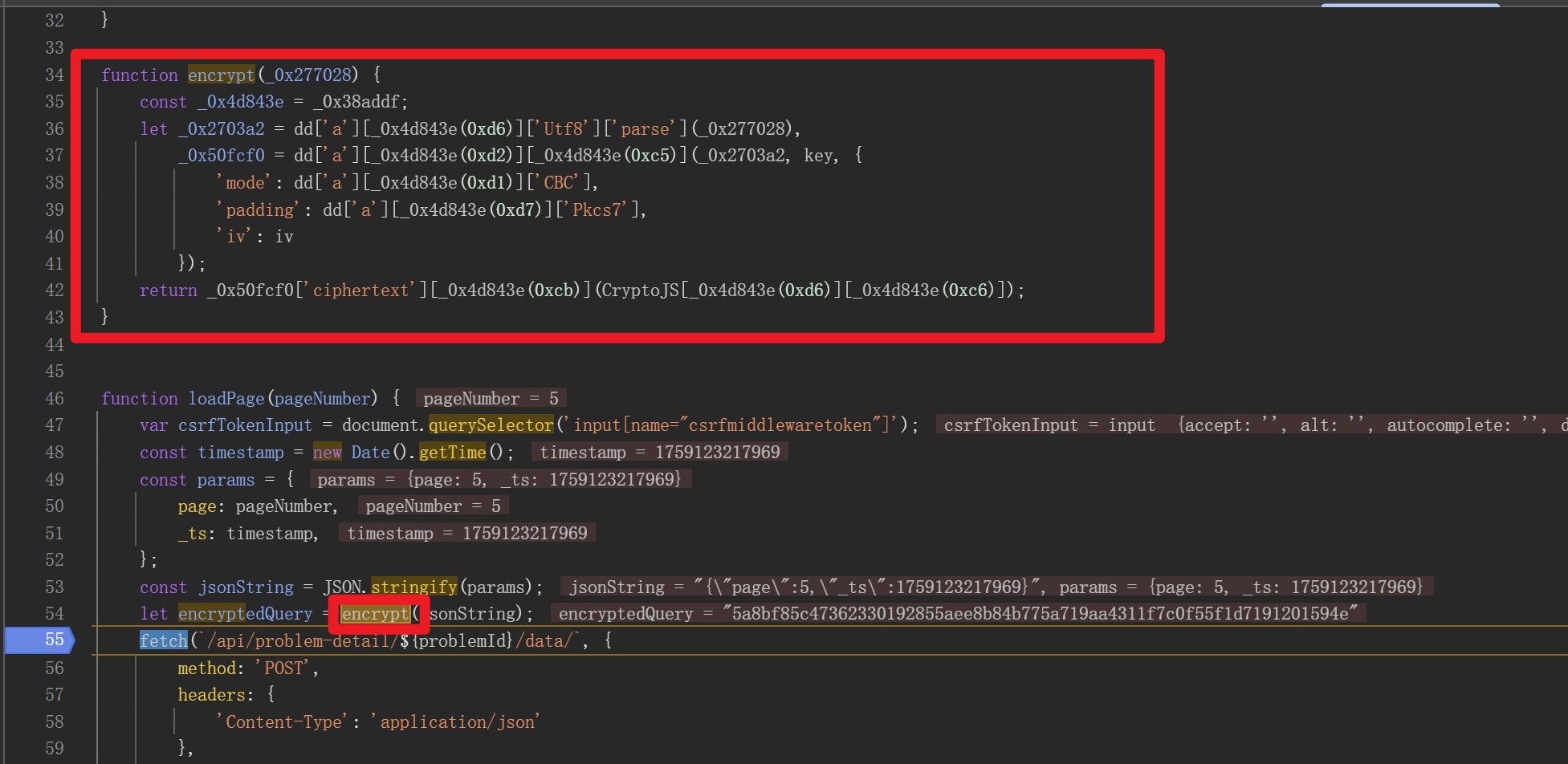Toggle breakpoint at line 48 gutter number
Screen dimensions: 1568x764
tap(54, 452)
